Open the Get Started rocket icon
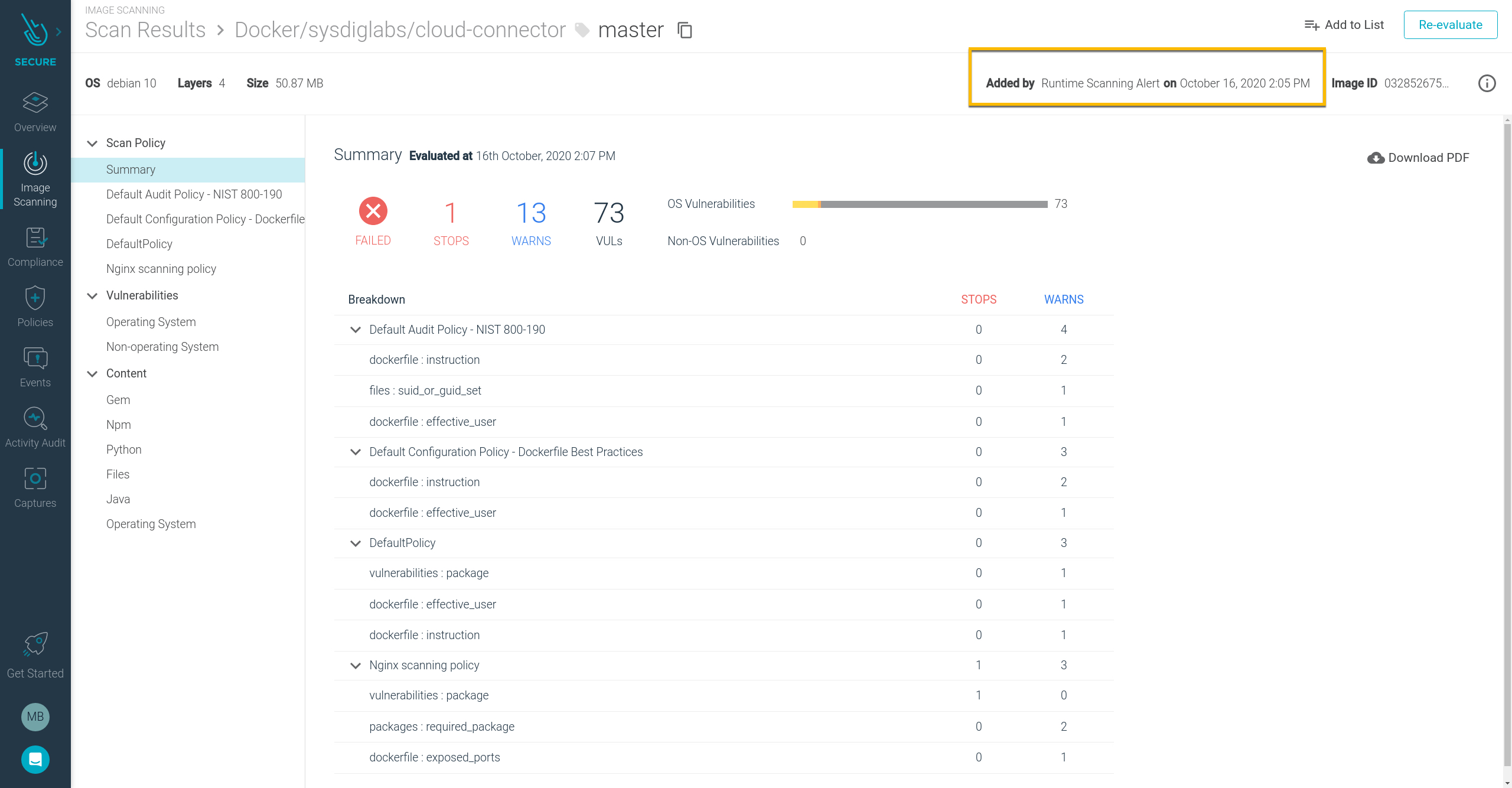1512x788 pixels. coord(35,644)
